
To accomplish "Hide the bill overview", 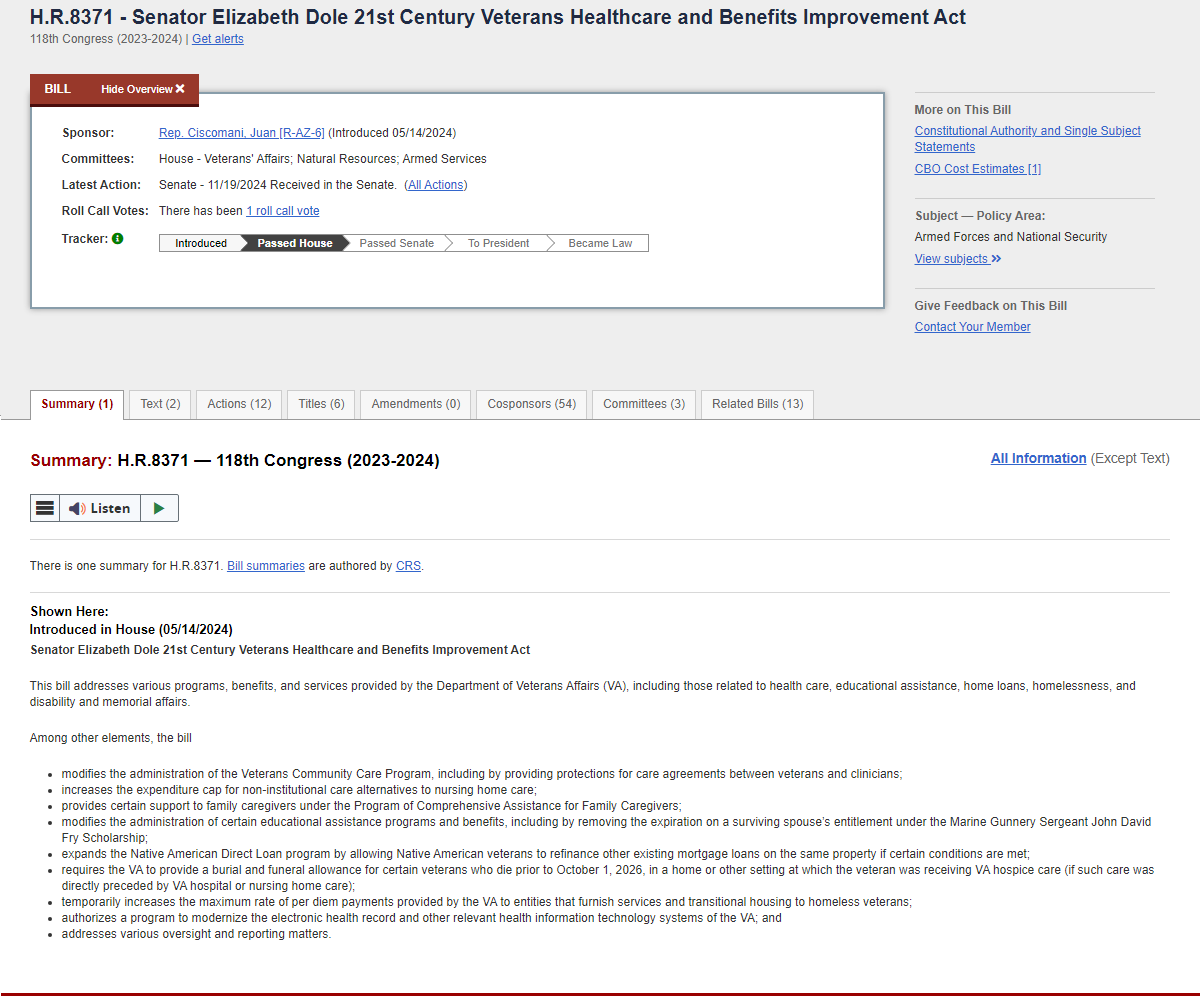I will pyautogui.click(x=143, y=89).
